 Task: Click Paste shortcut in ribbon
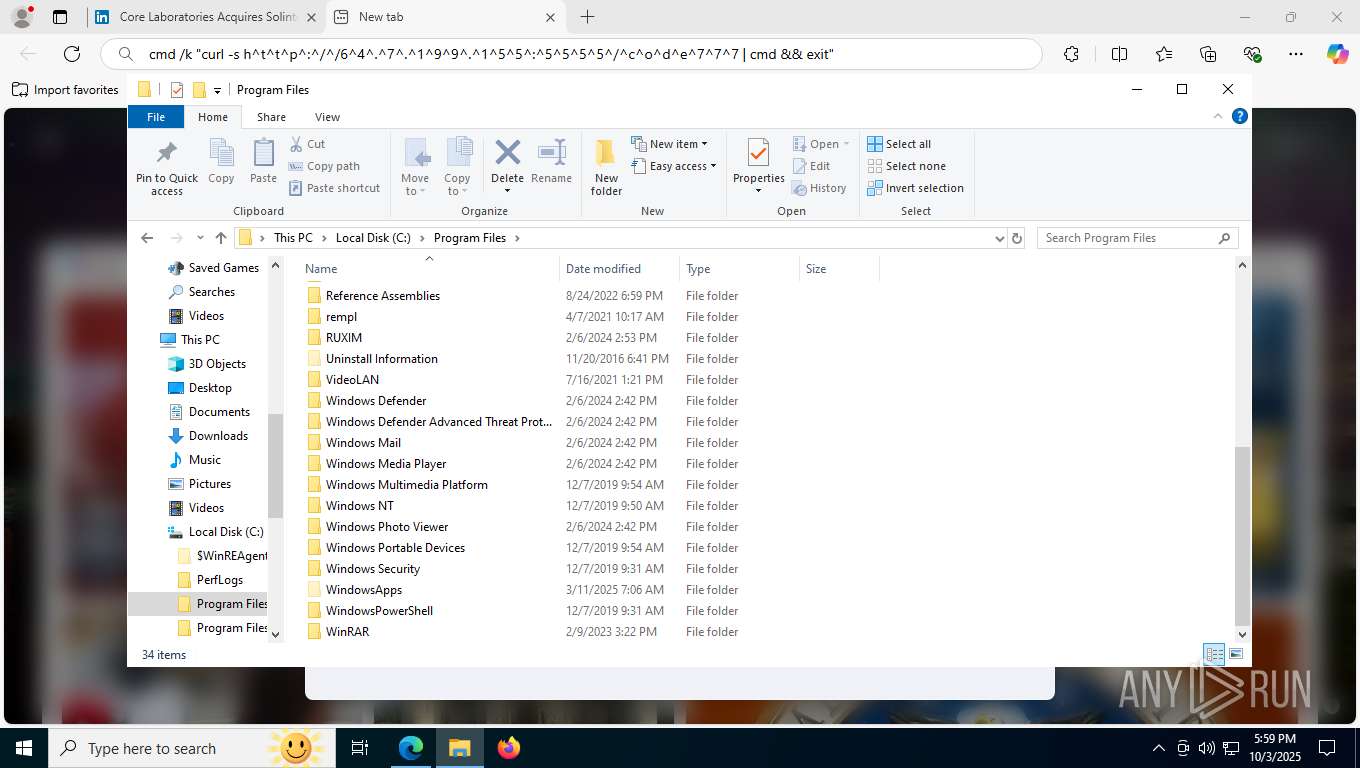point(334,188)
